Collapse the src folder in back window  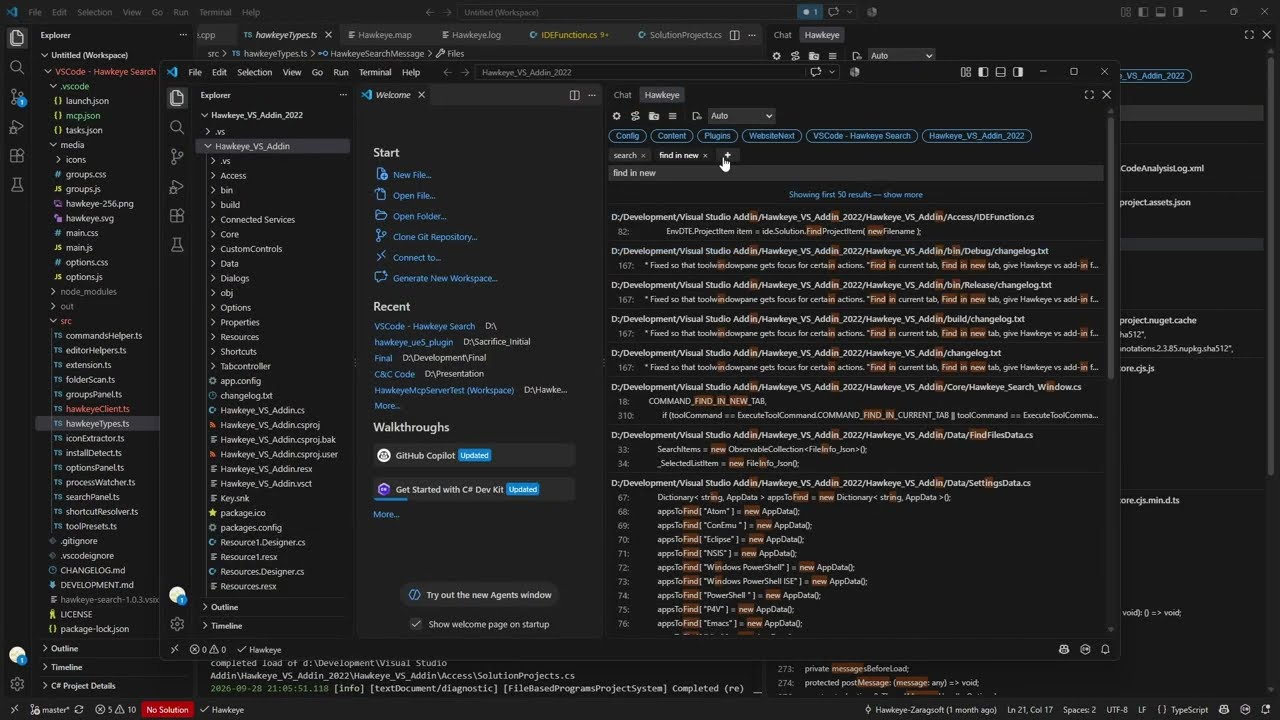pyautogui.click(x=66, y=321)
